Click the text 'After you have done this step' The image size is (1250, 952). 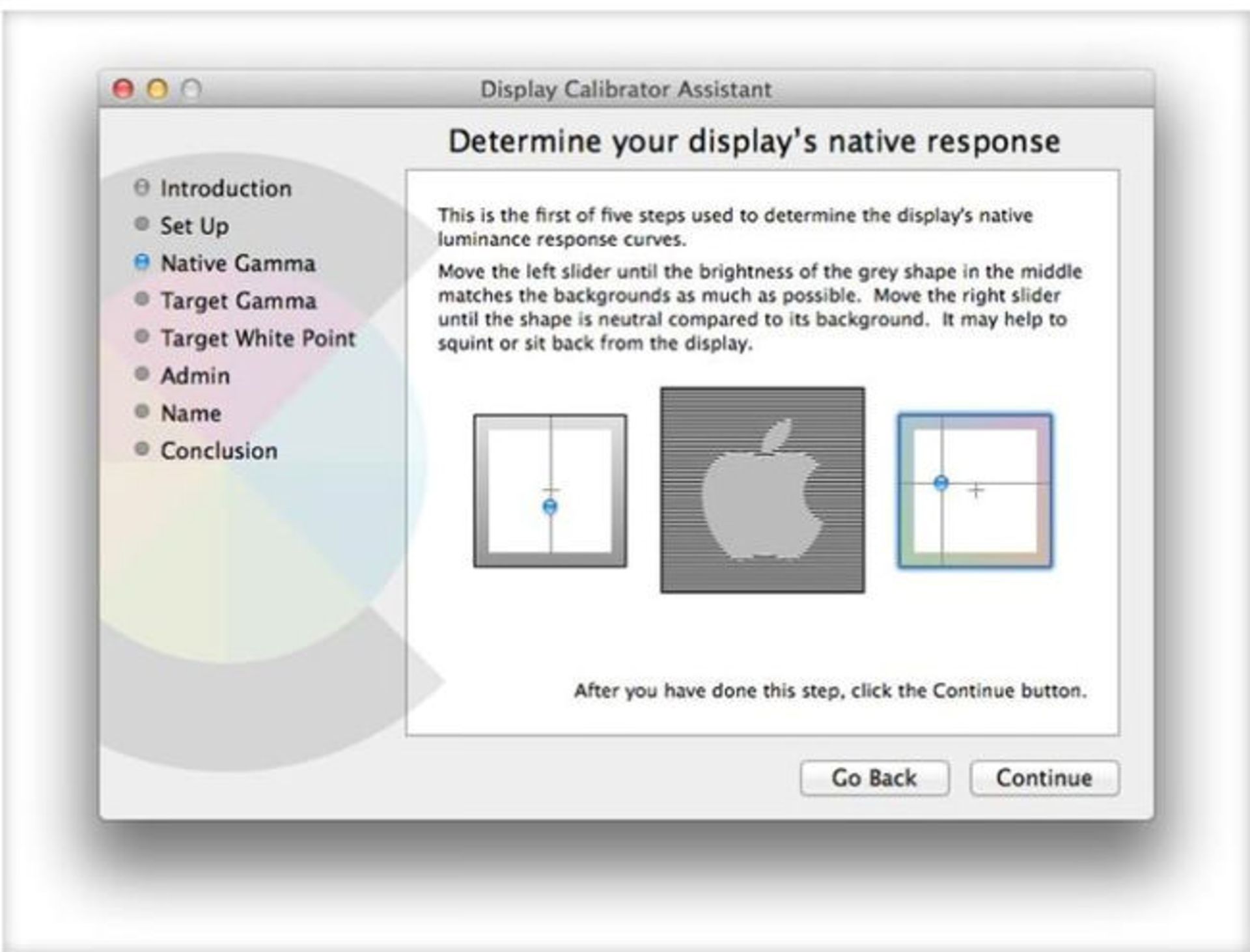(x=709, y=690)
